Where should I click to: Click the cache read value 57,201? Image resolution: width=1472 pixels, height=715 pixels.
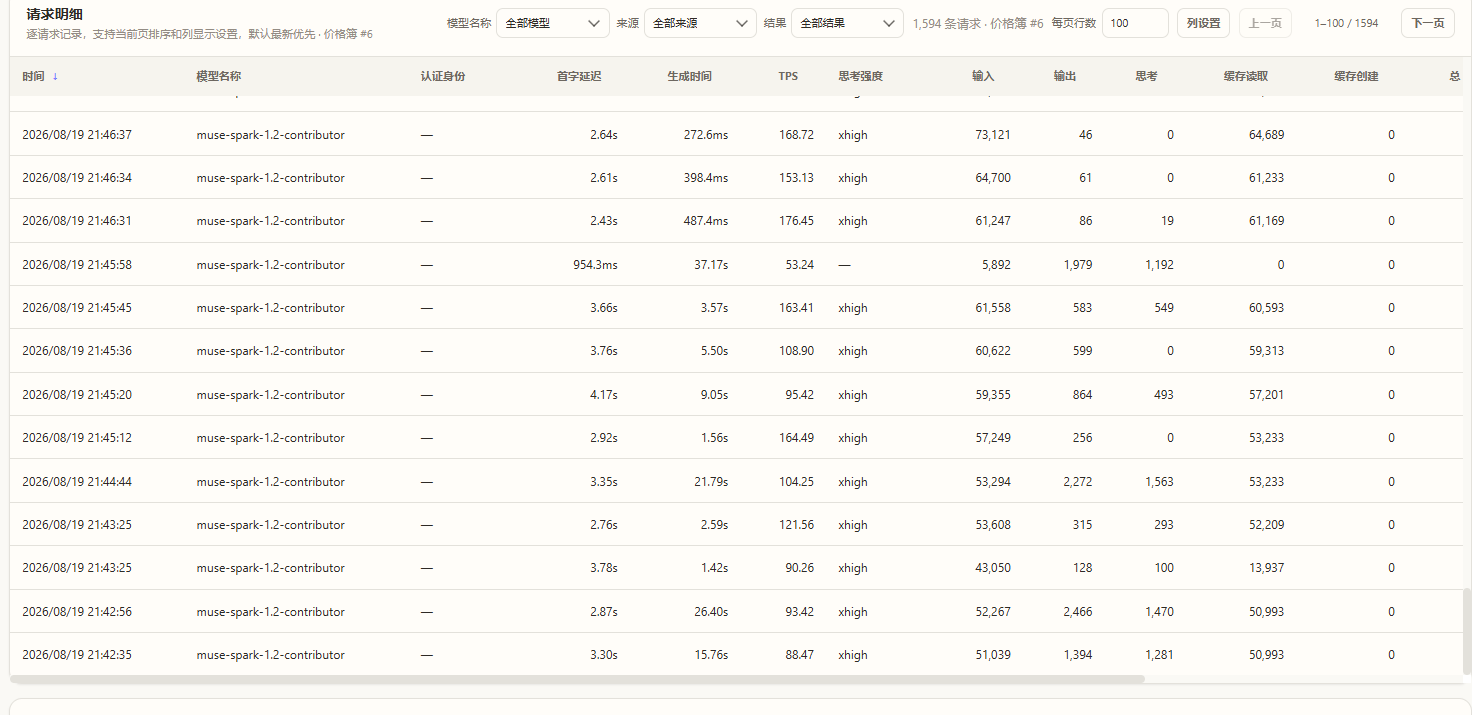click(1266, 395)
